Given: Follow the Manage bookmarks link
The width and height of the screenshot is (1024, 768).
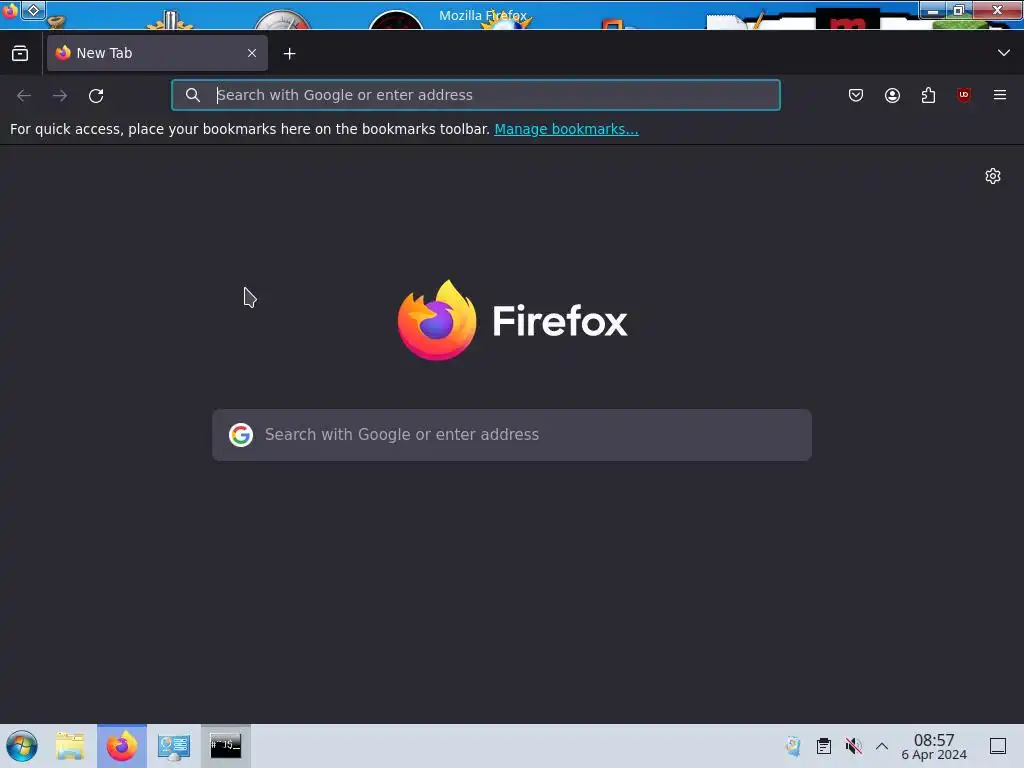Looking at the screenshot, I should (566, 129).
